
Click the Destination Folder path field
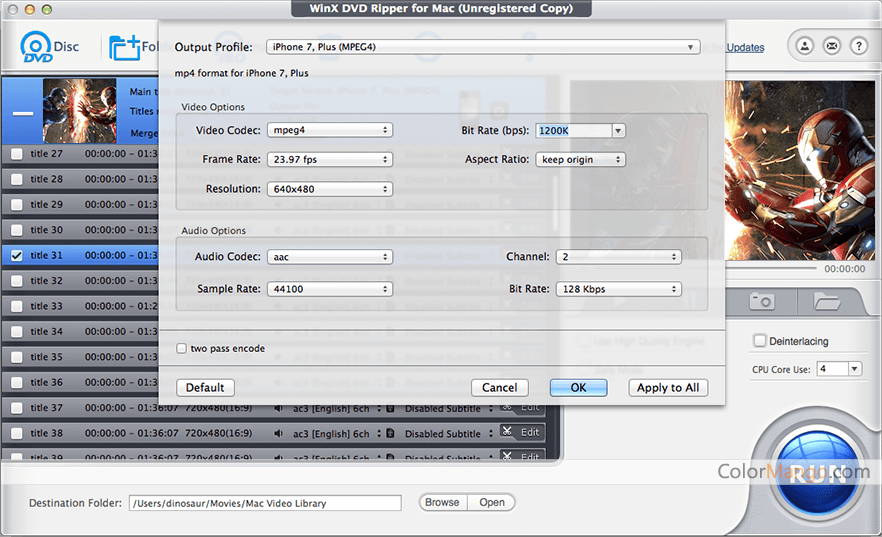[x=264, y=503]
